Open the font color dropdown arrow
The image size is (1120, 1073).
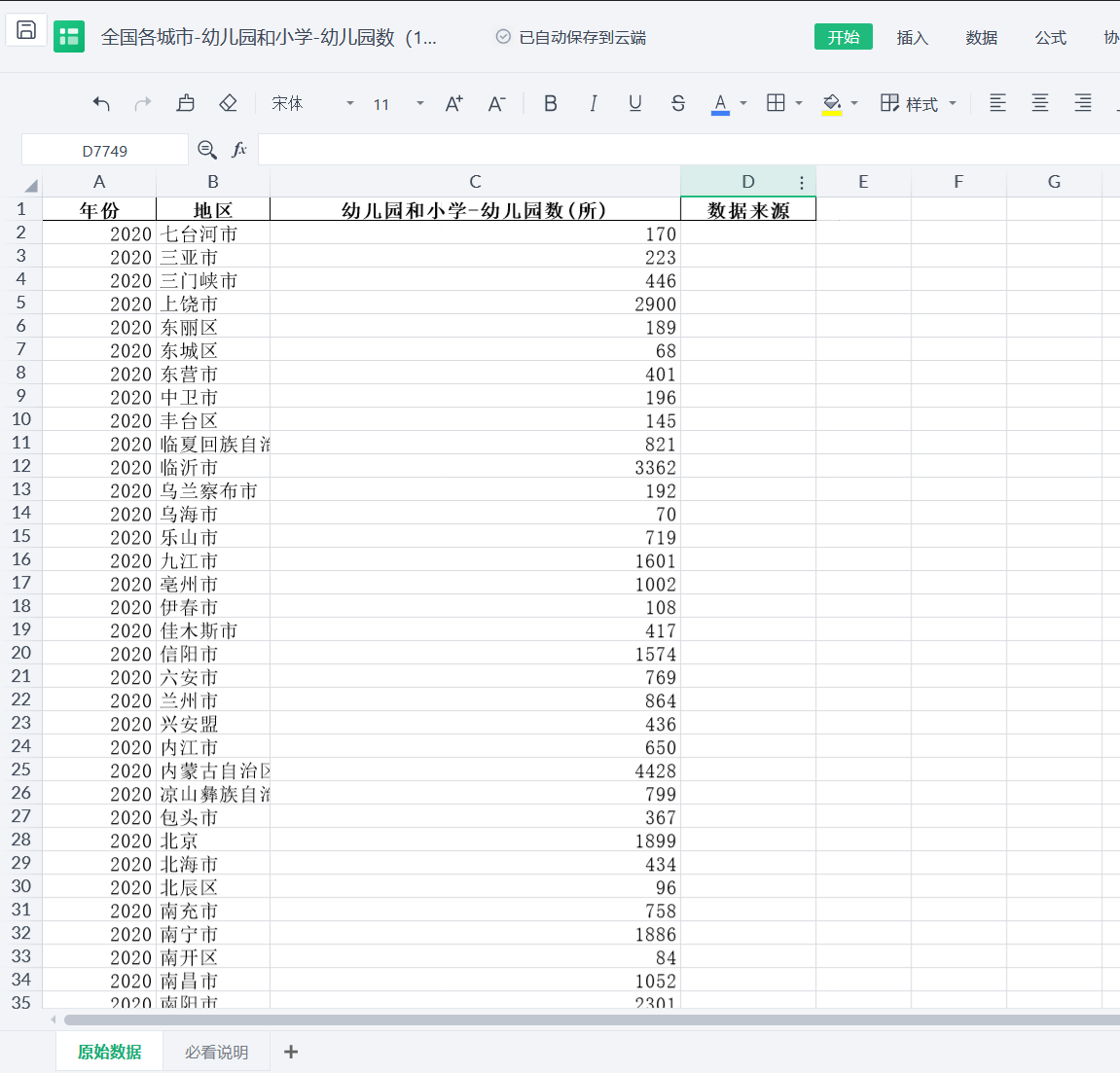[x=743, y=103]
